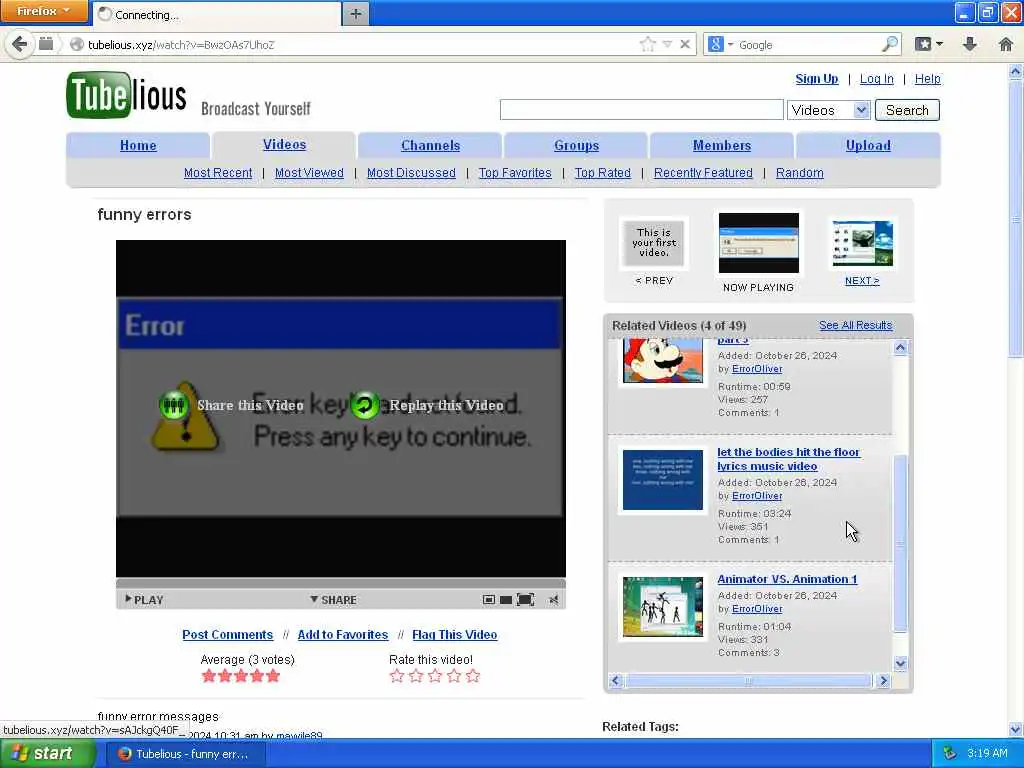Click the Top Favorites link
The height and width of the screenshot is (768, 1024).
pos(515,173)
